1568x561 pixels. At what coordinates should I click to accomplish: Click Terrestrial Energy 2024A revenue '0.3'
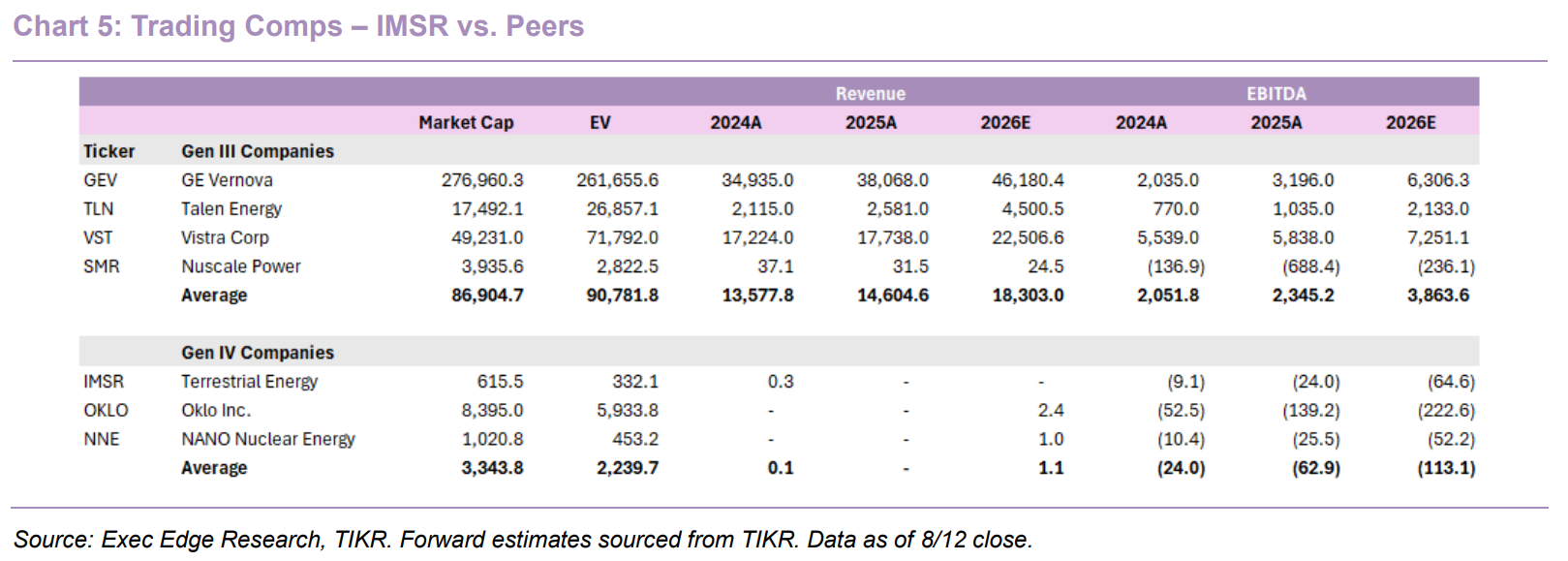[781, 382]
